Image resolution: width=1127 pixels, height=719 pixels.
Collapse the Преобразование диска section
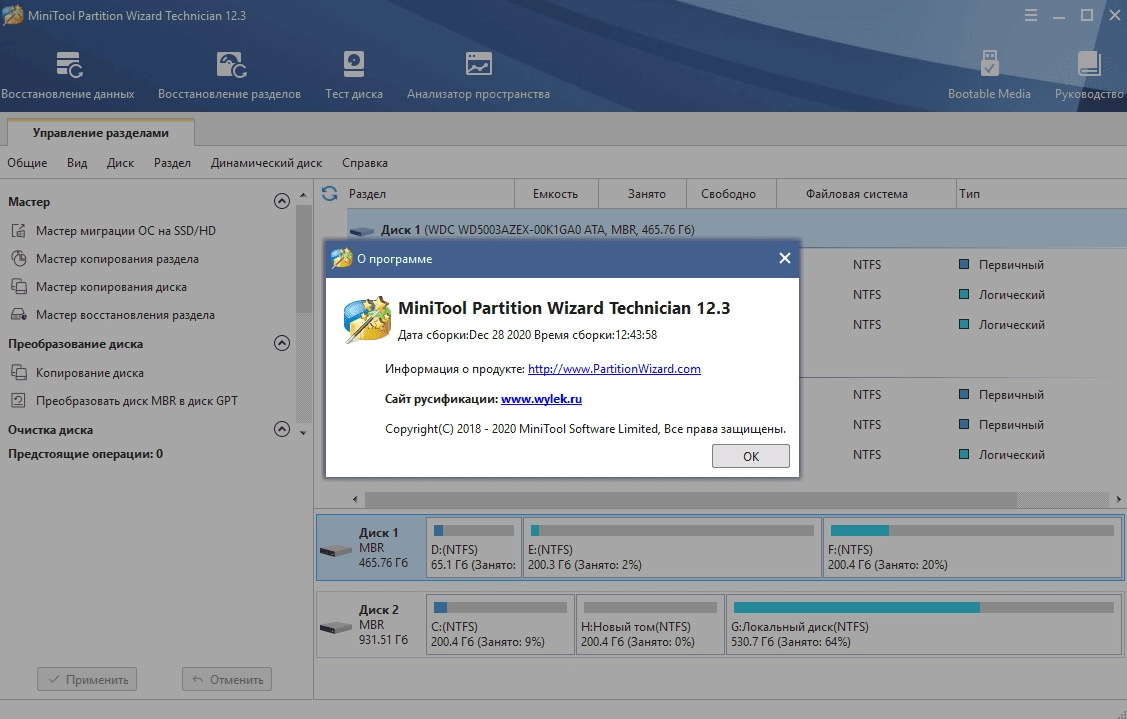tap(282, 343)
